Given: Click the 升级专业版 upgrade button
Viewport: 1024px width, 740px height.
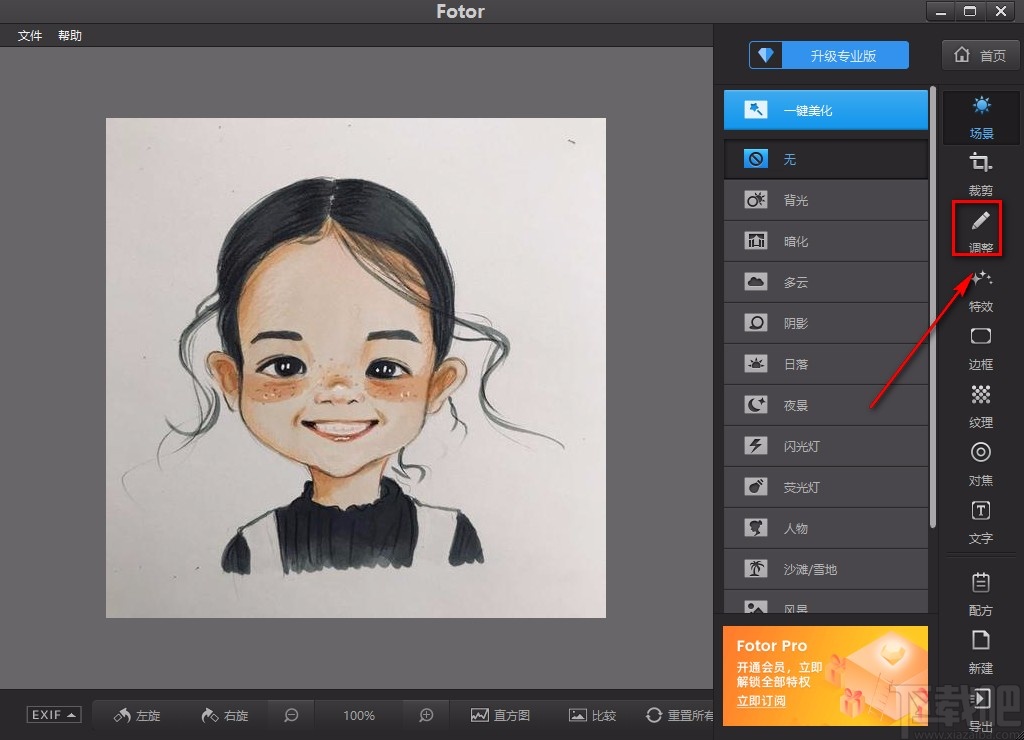Looking at the screenshot, I should [x=829, y=56].
